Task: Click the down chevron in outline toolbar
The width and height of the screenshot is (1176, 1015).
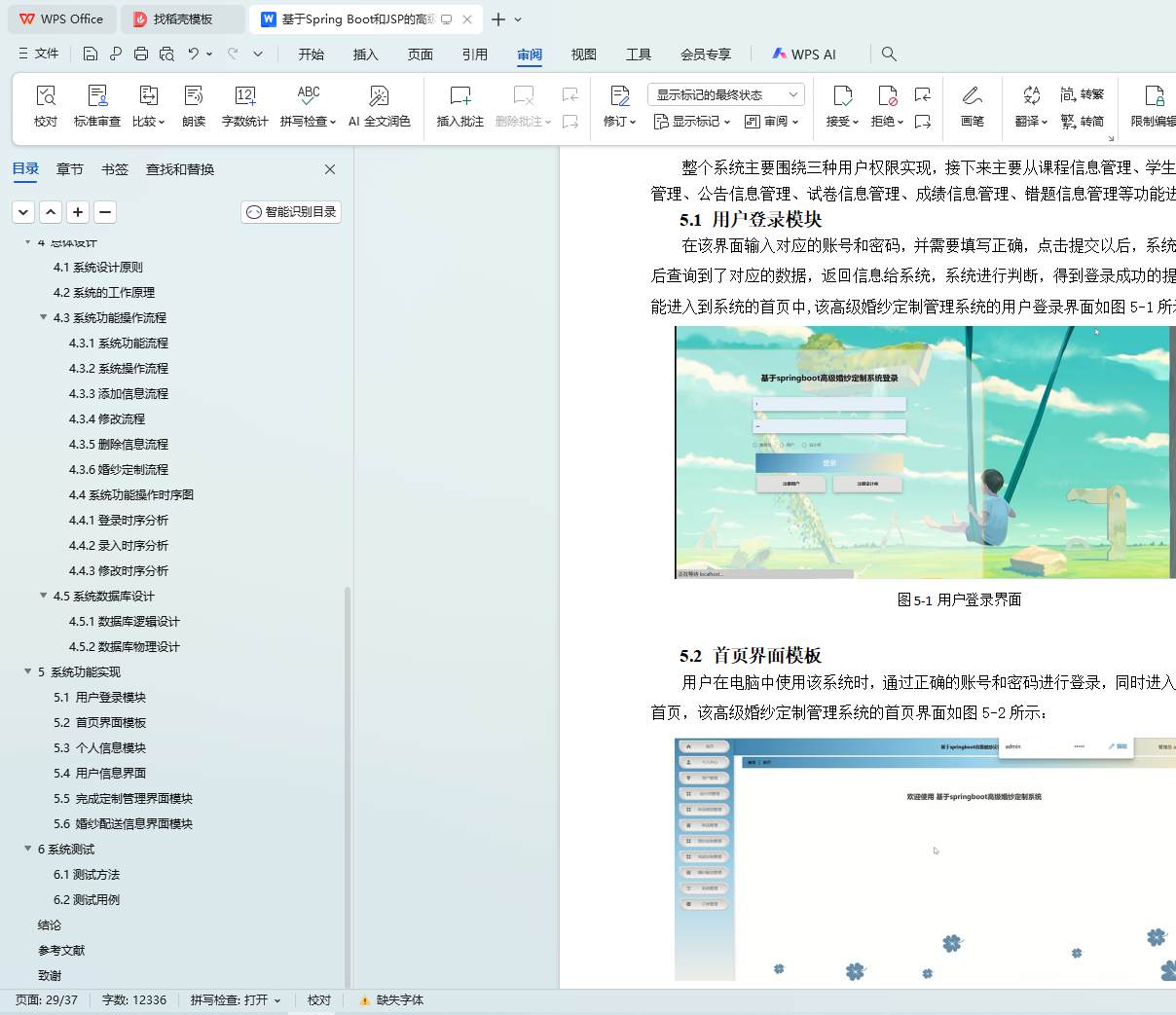Action: click(x=23, y=211)
